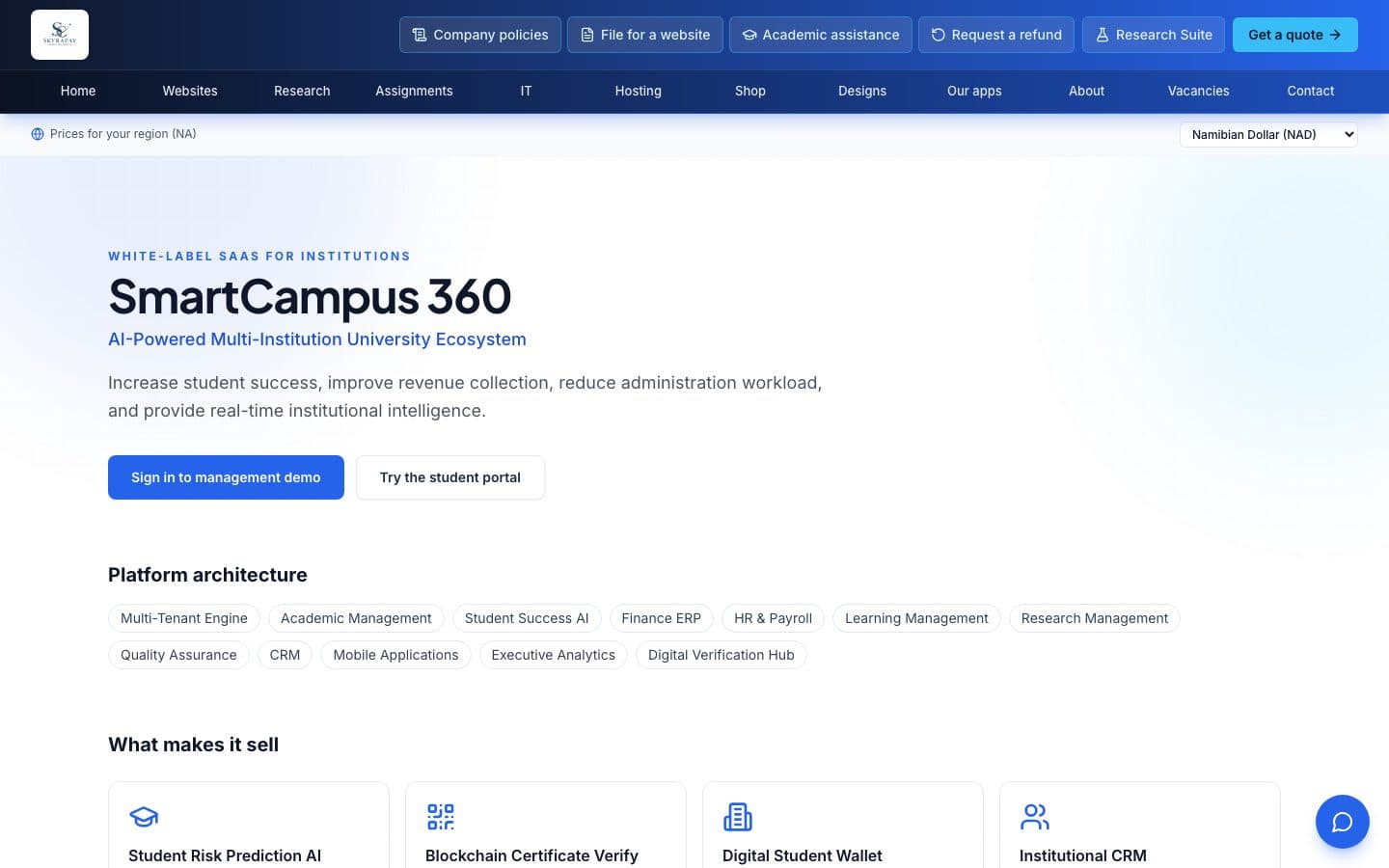Viewport: 1389px width, 868px height.
Task: Go to the Contact page
Action: (1311, 91)
